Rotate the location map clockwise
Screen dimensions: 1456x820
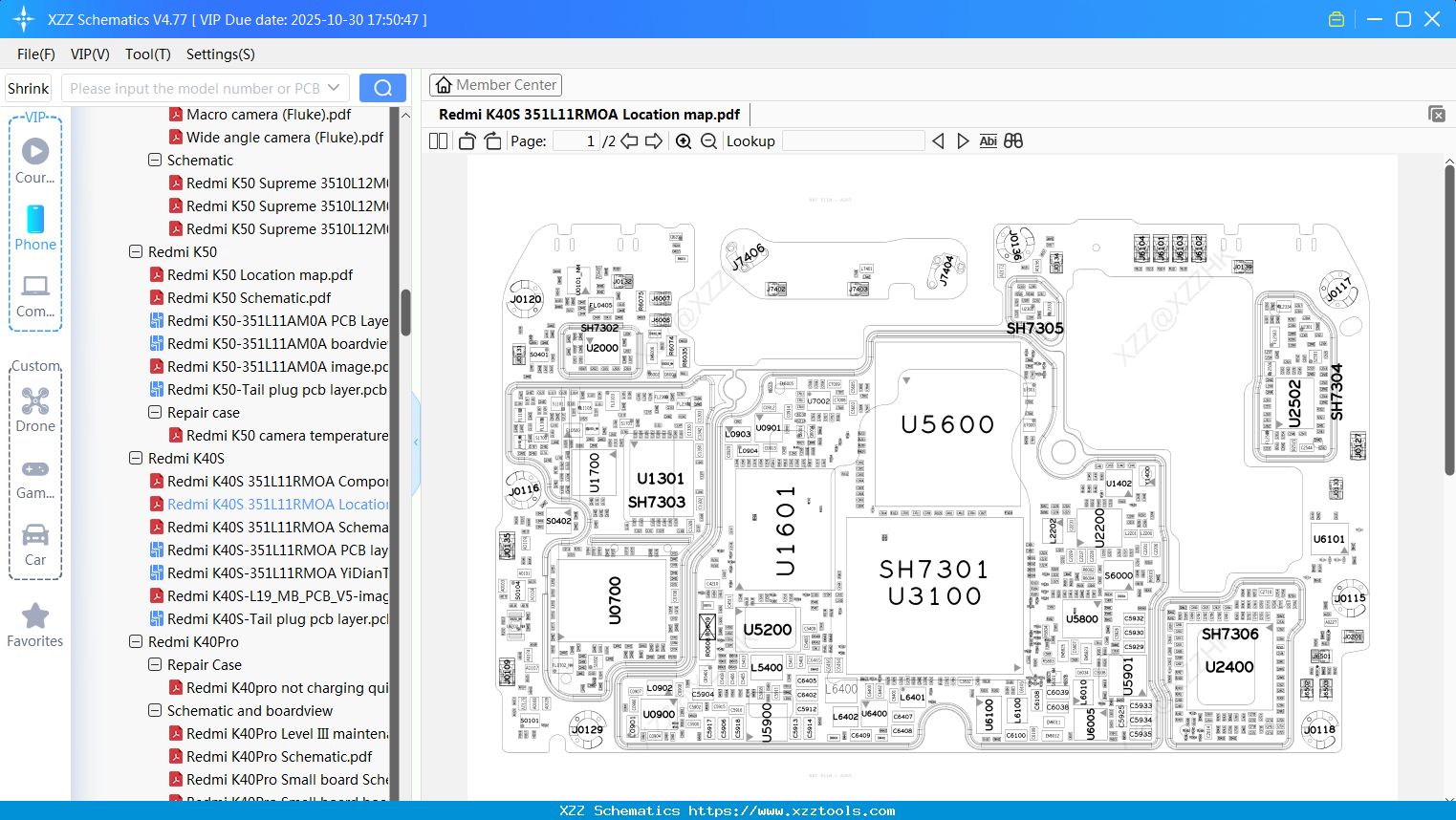point(491,140)
